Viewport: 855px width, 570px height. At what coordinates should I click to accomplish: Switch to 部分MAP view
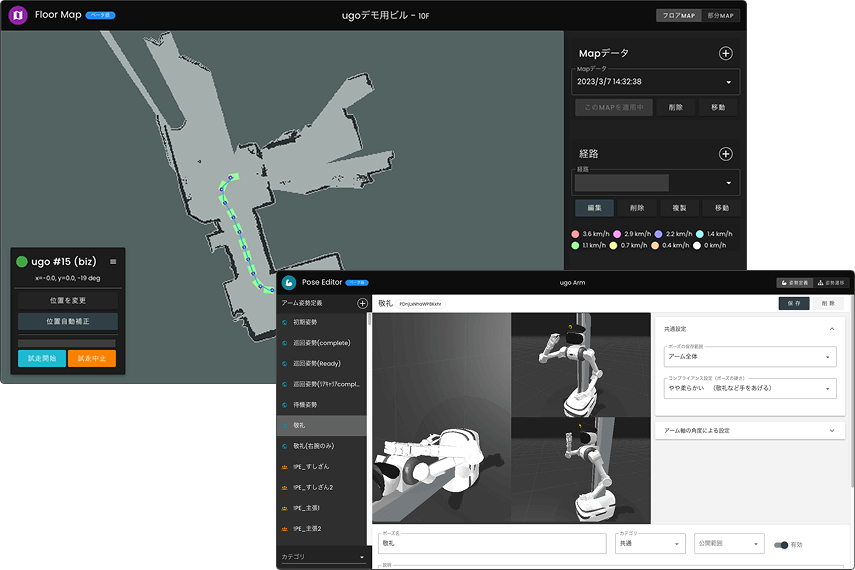coord(720,16)
